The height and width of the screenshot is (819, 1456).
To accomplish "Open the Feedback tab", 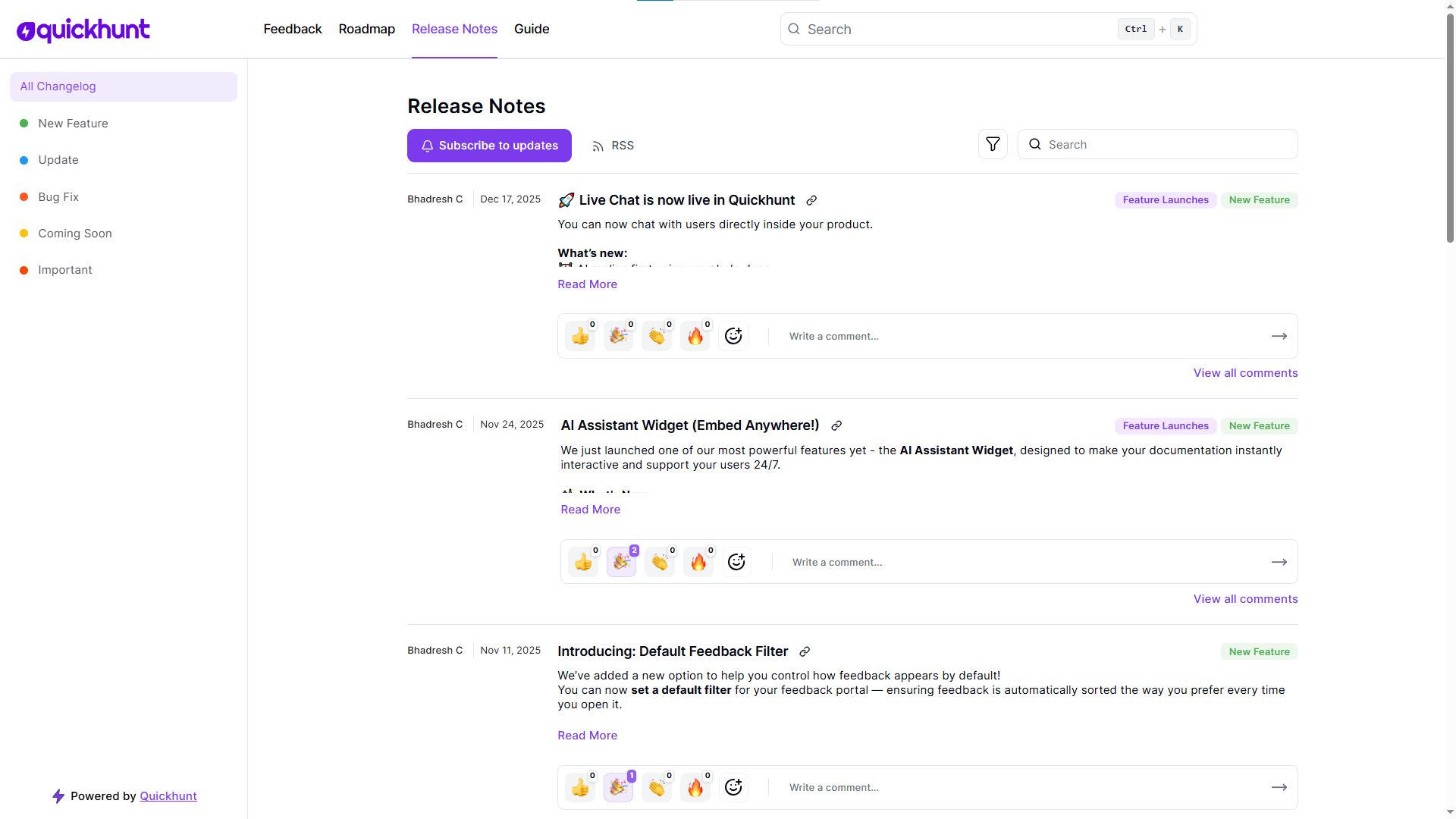I will coord(293,29).
